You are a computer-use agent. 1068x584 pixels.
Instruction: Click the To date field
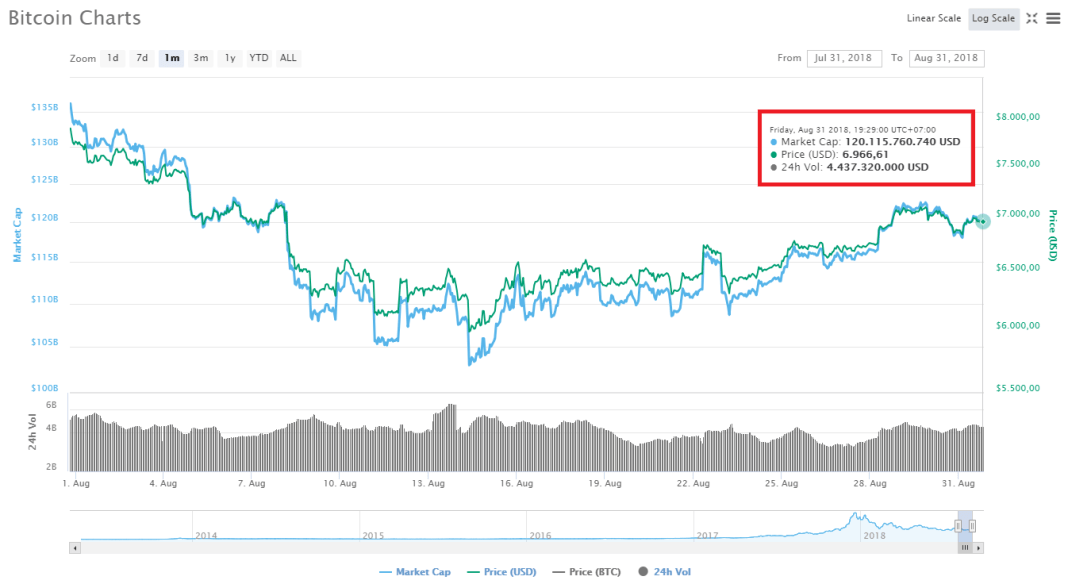(x=946, y=58)
